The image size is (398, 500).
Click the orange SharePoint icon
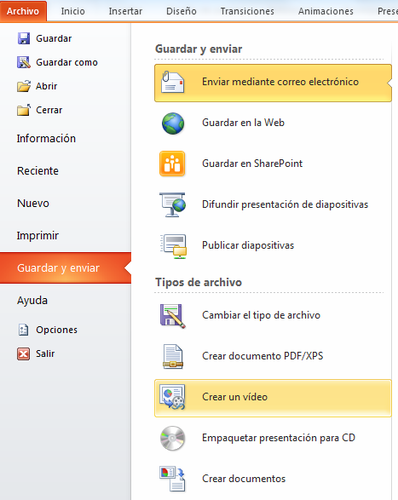[x=172, y=164]
